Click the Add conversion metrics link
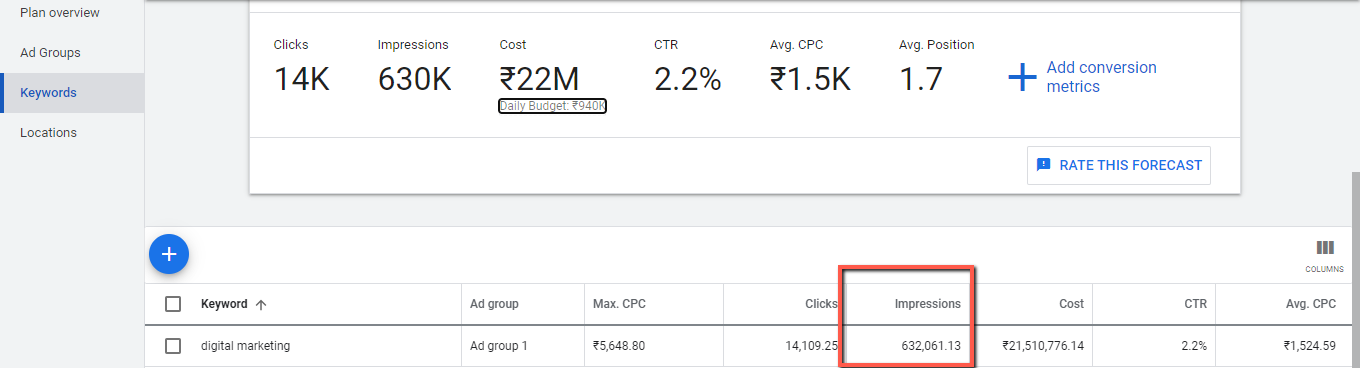 pyautogui.click(x=1101, y=77)
